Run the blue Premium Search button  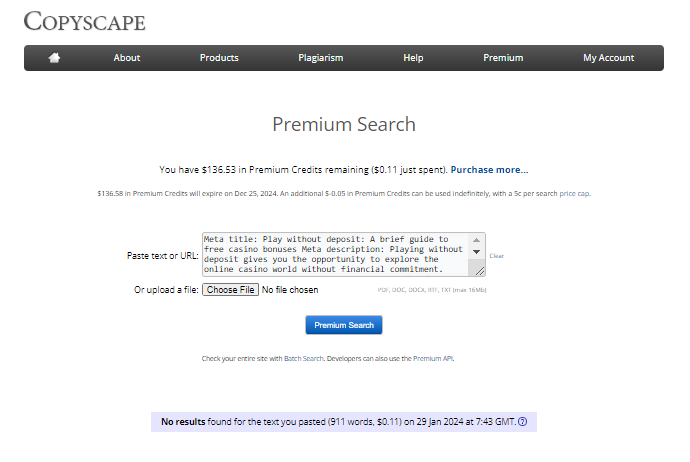click(x=344, y=325)
